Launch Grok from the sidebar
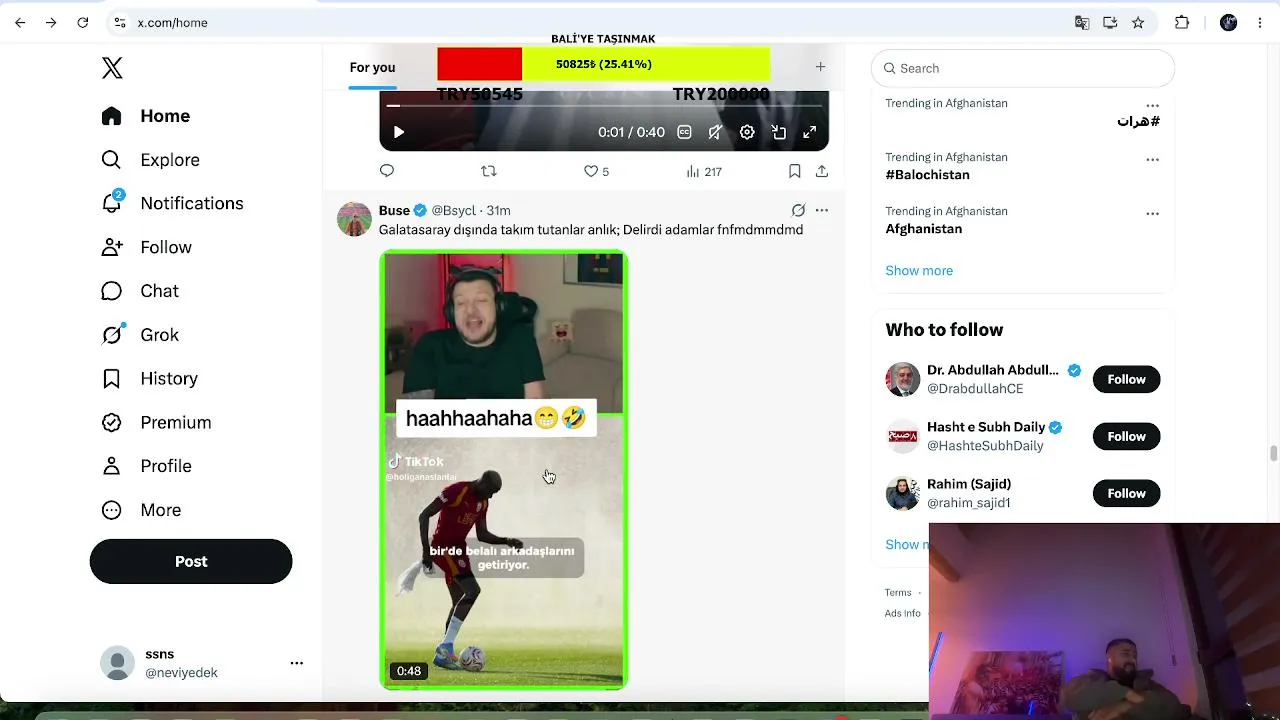The width and height of the screenshot is (1280, 720). [x=140, y=335]
